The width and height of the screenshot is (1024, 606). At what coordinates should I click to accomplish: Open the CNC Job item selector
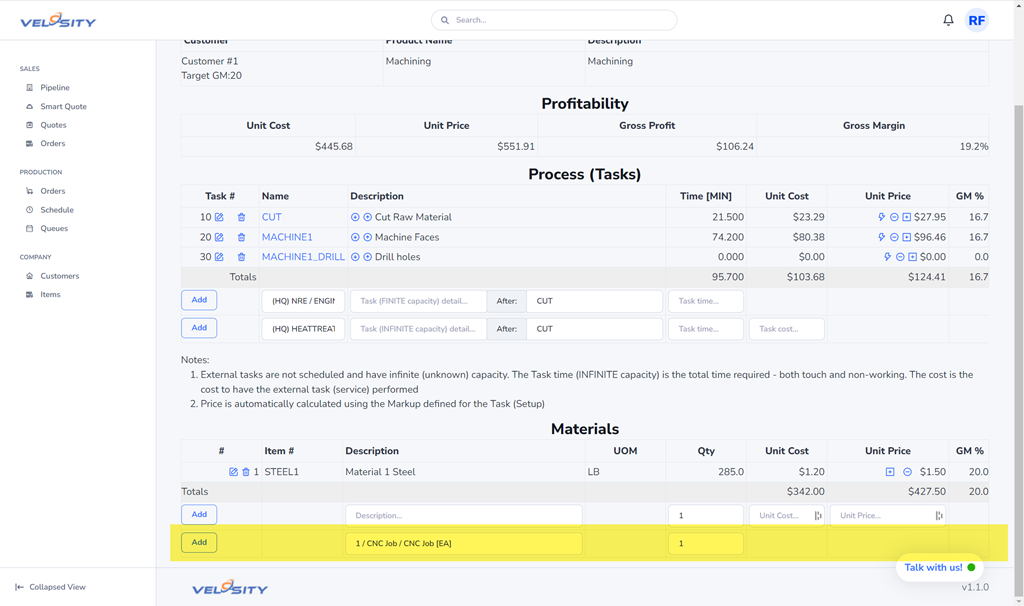[463, 543]
